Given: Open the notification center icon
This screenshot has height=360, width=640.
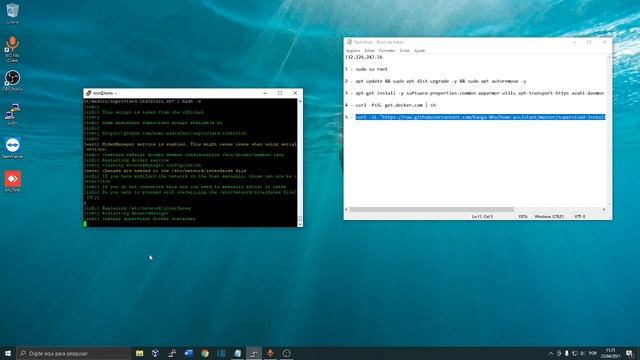Looking at the screenshot, I should pyautogui.click(x=629, y=353).
